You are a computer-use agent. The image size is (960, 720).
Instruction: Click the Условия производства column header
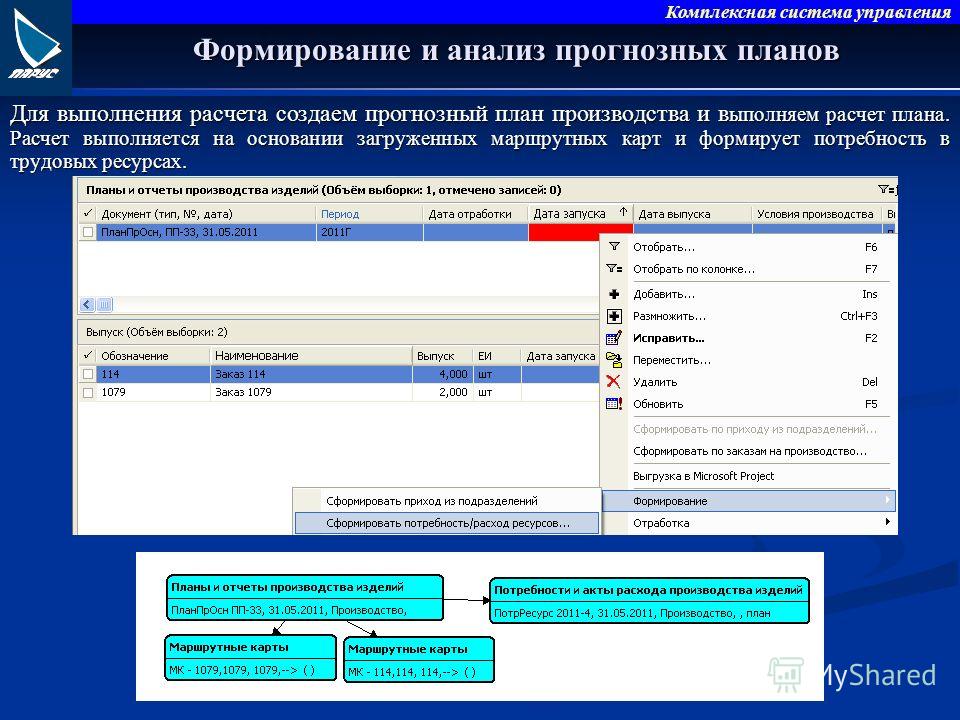[816, 214]
